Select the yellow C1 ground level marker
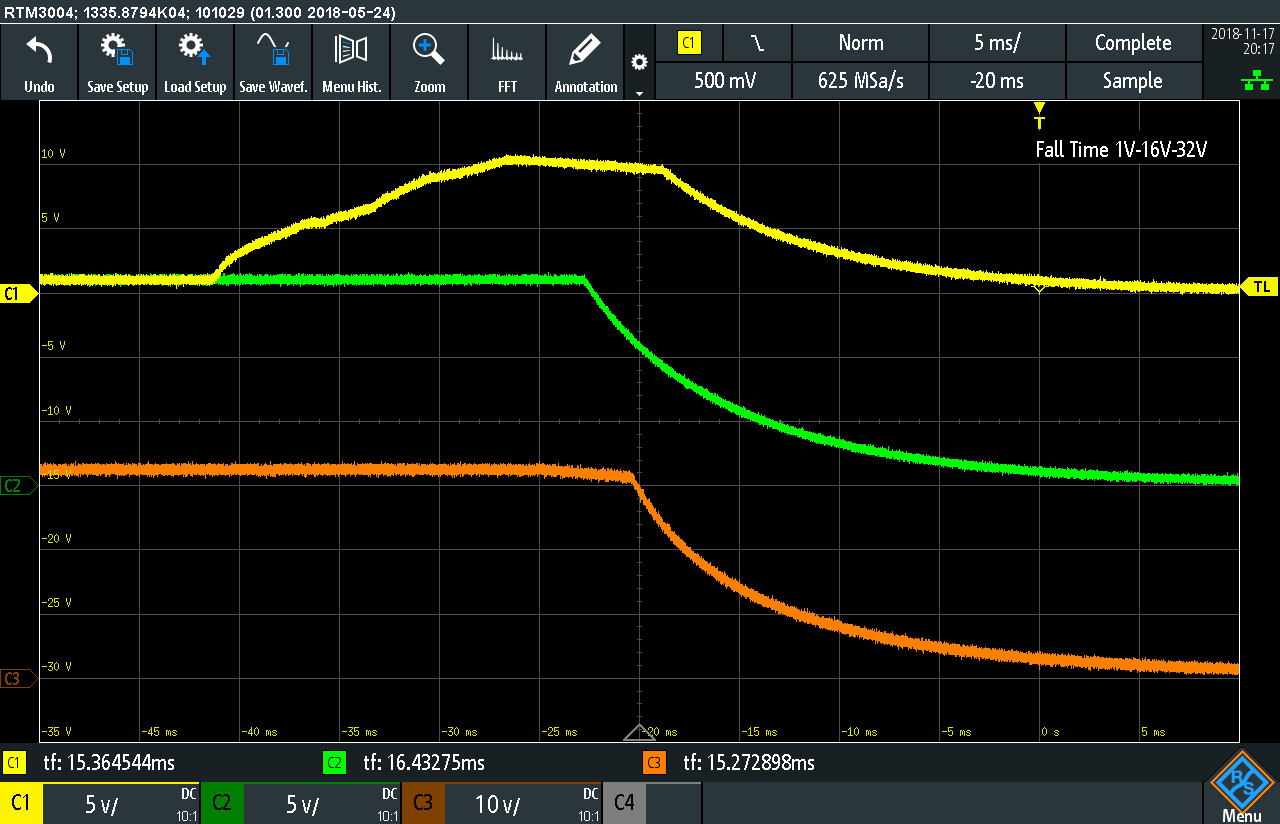1280x824 pixels. (18, 294)
